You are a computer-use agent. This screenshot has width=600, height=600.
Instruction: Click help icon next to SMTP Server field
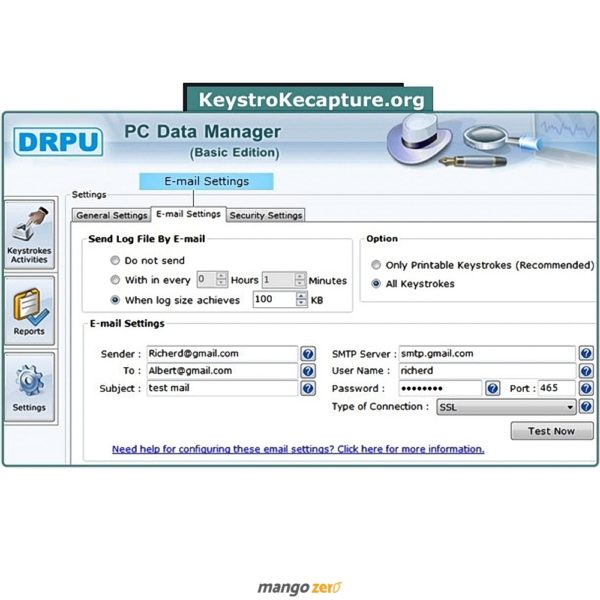click(x=586, y=353)
